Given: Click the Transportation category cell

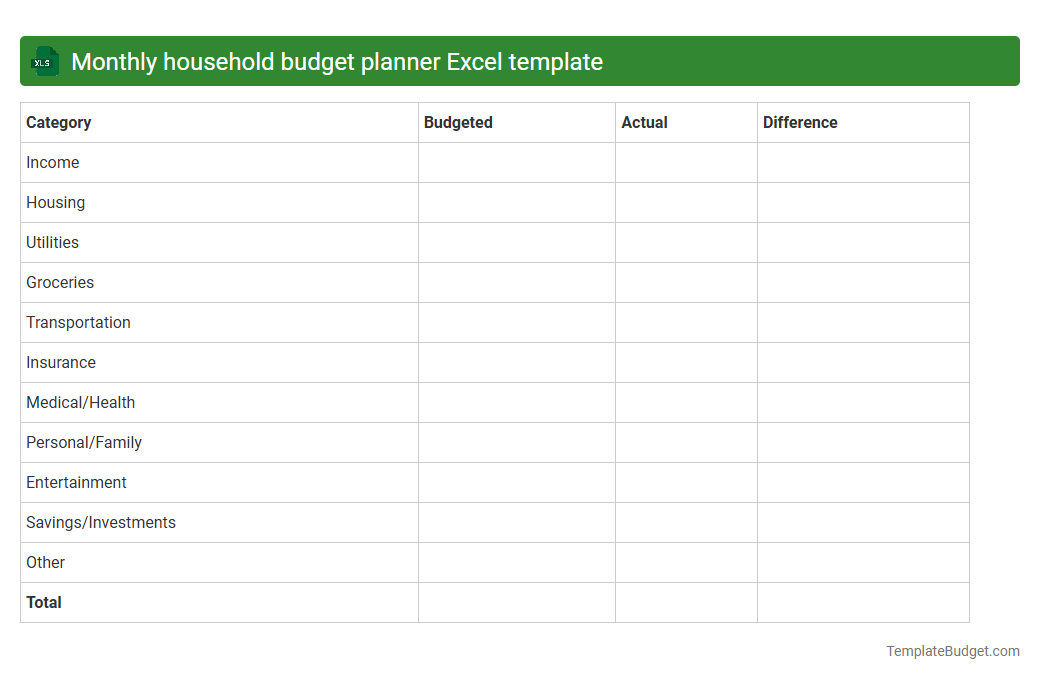Looking at the screenshot, I should pyautogui.click(x=78, y=322).
